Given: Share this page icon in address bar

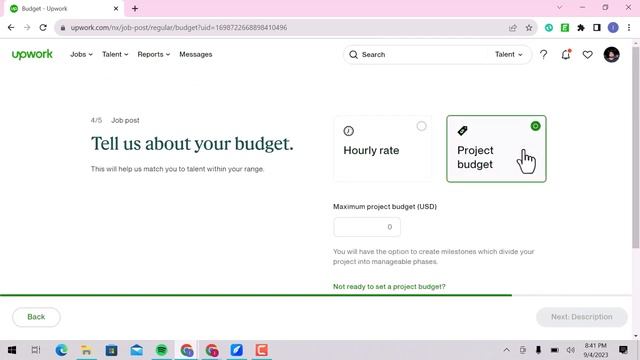Looking at the screenshot, I should point(513,28).
